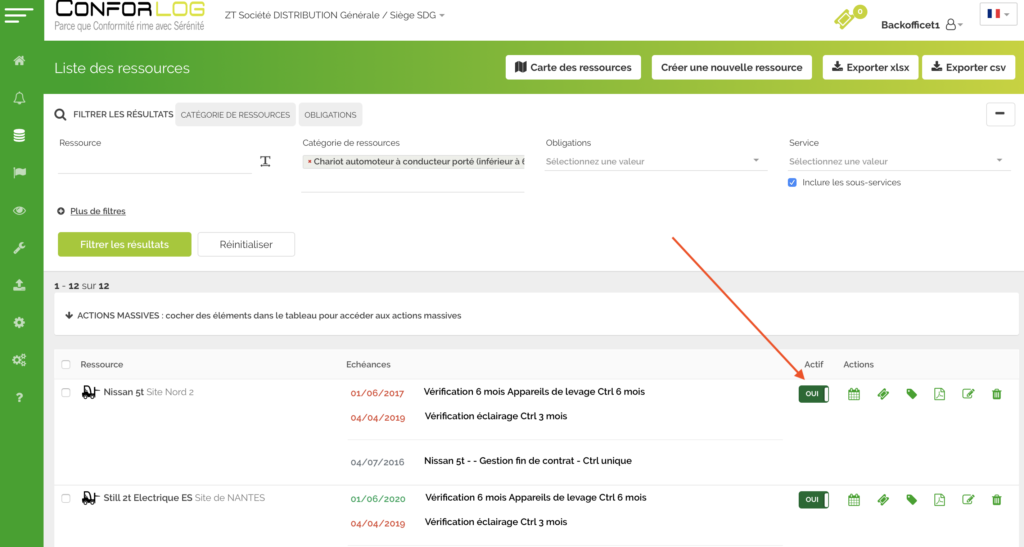
Task: Click the database icon in sidebar
Action: tap(19, 135)
